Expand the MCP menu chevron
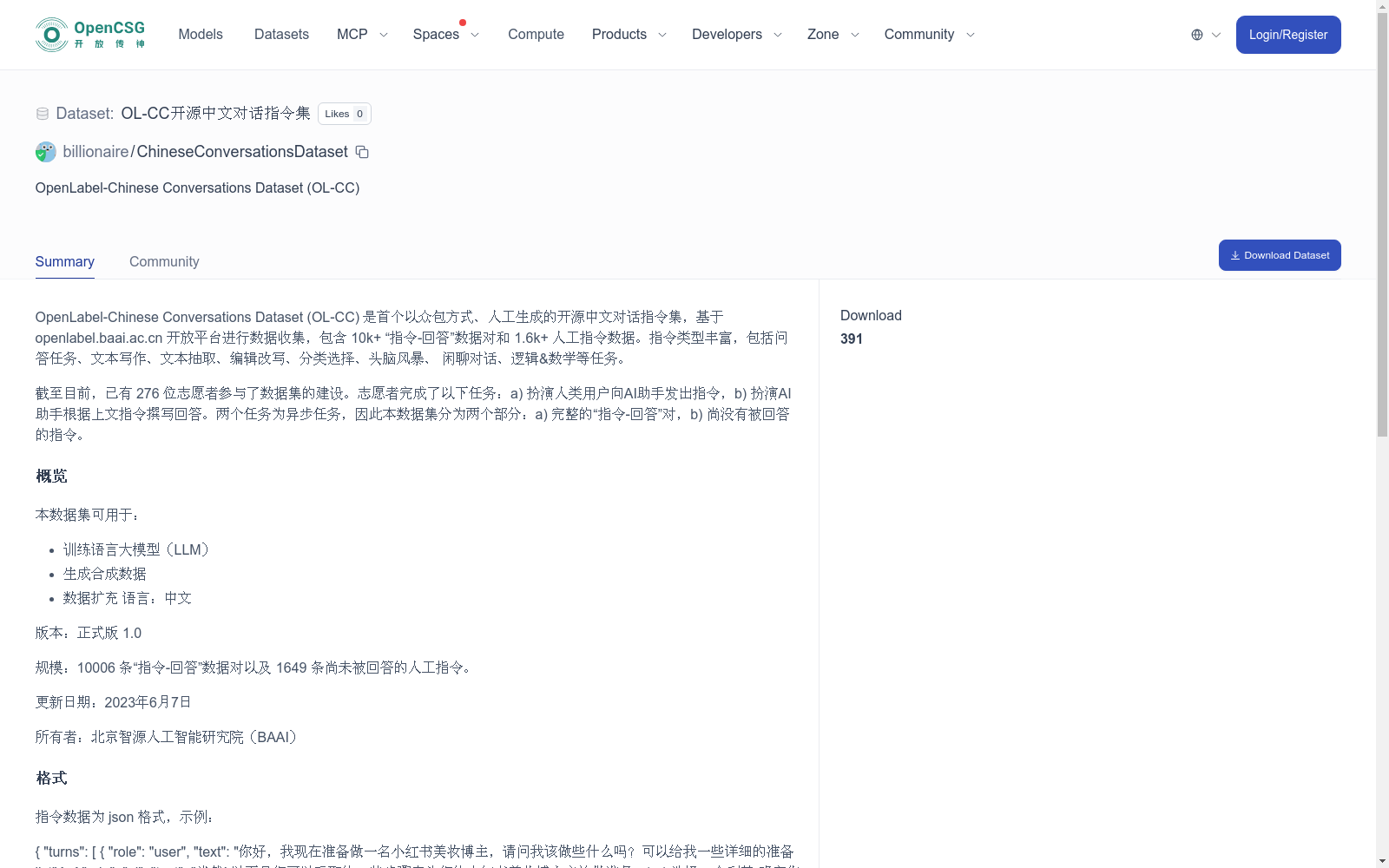1389x868 pixels. click(x=384, y=35)
